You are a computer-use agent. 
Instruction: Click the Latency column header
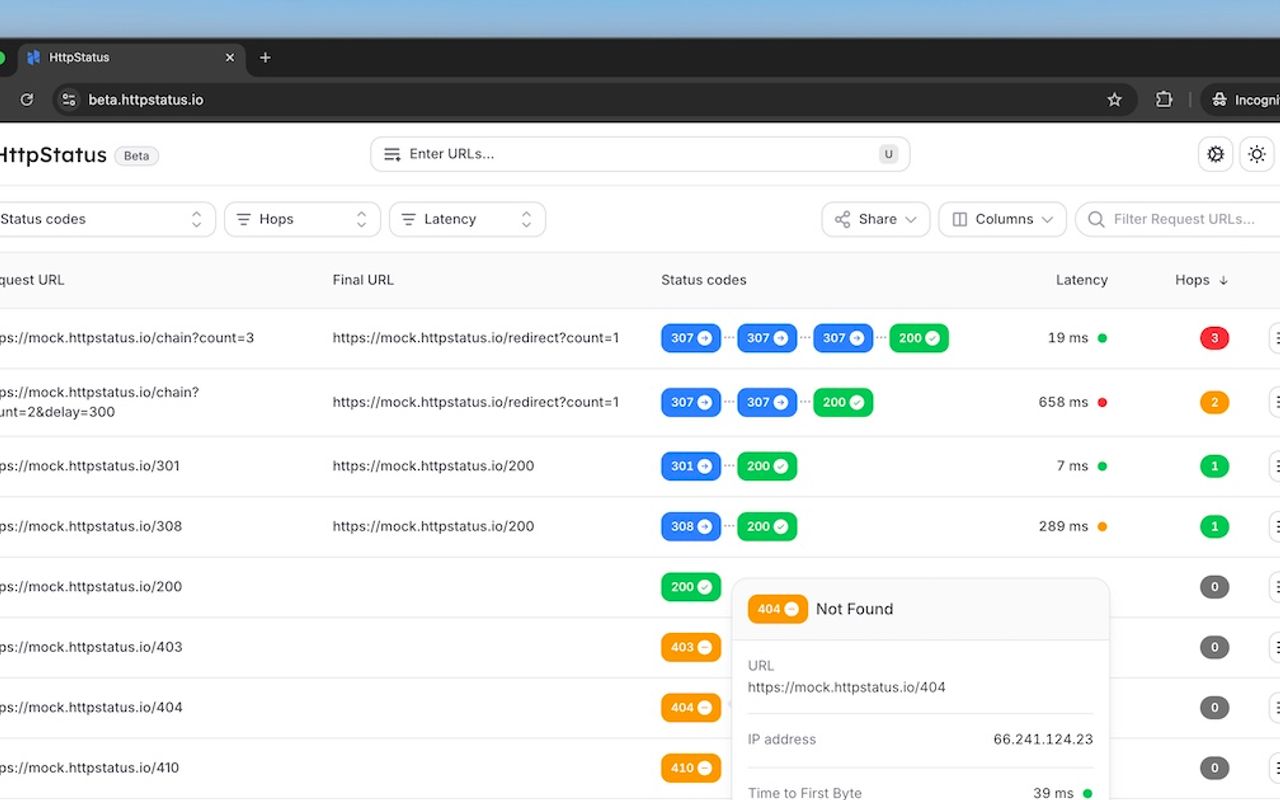click(1081, 280)
